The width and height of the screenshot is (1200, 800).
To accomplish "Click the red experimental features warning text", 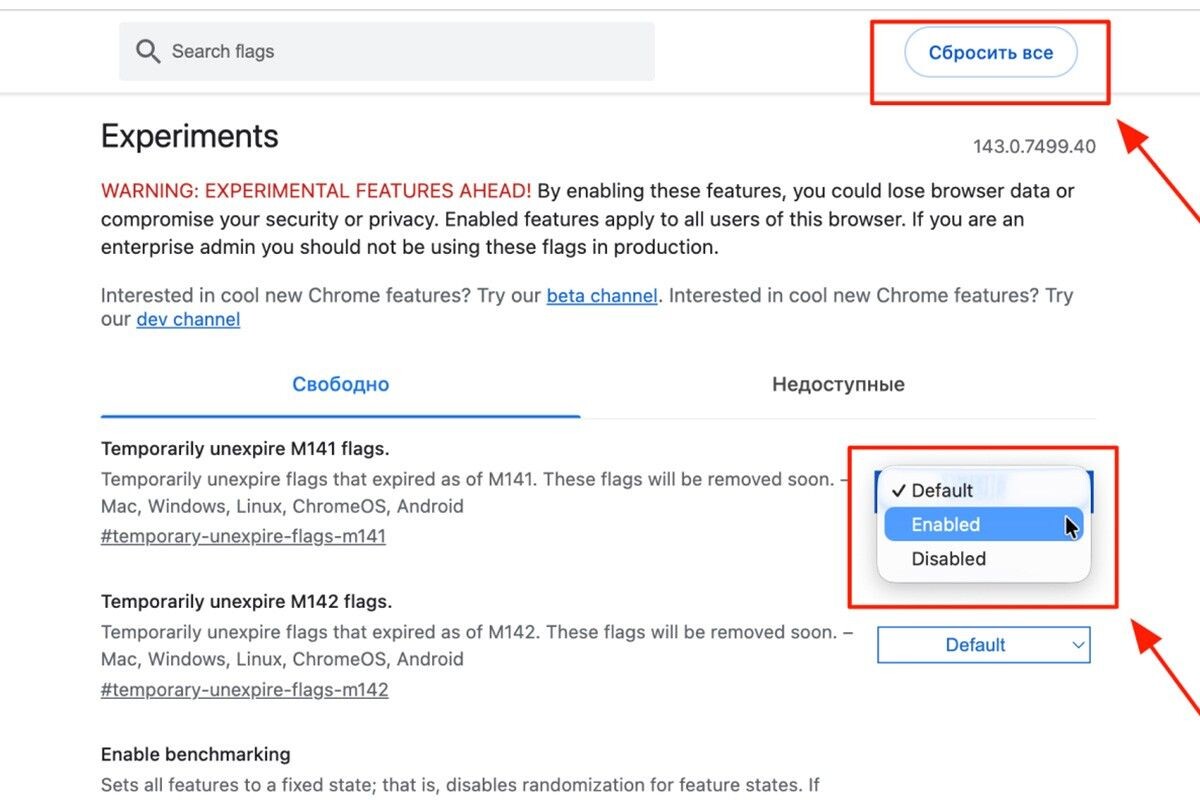I will [316, 191].
